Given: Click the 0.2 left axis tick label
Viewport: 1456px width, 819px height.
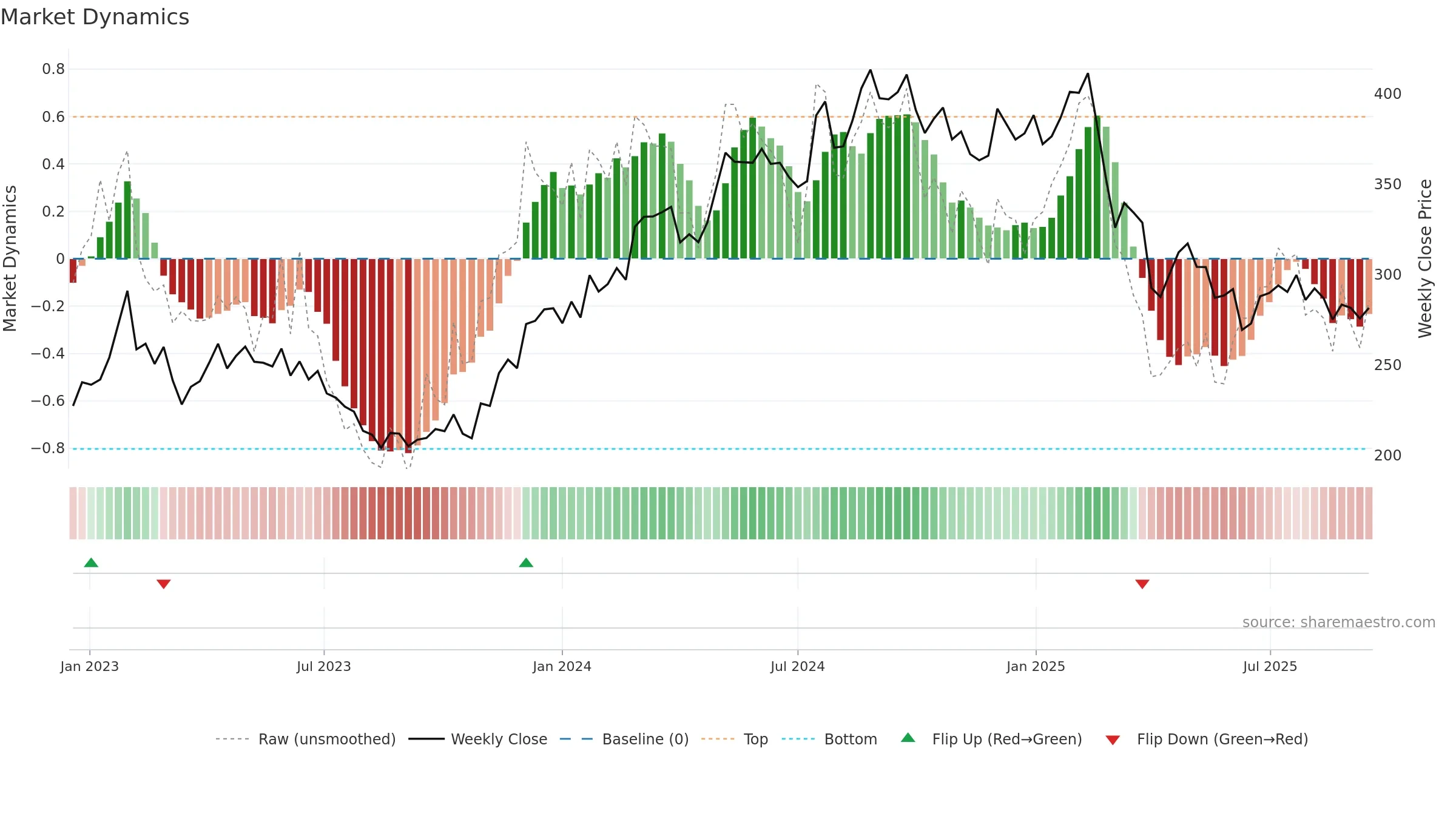Looking at the screenshot, I should click(53, 211).
